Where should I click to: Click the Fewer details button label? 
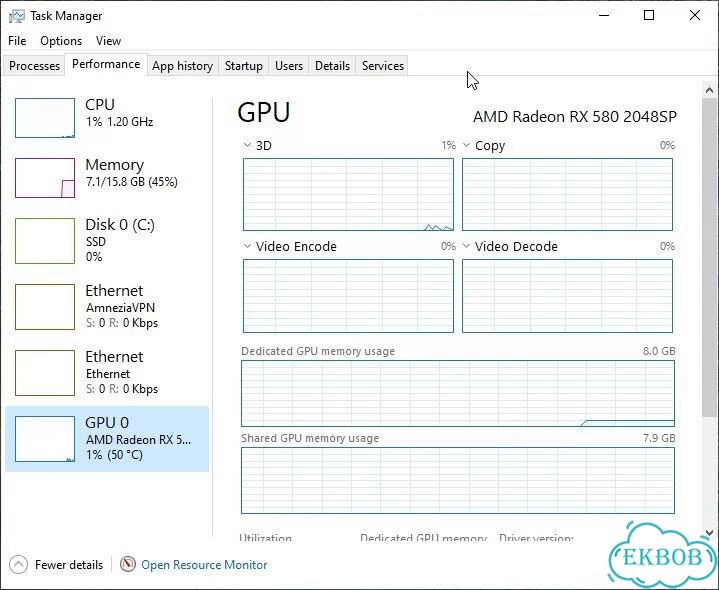pos(69,564)
